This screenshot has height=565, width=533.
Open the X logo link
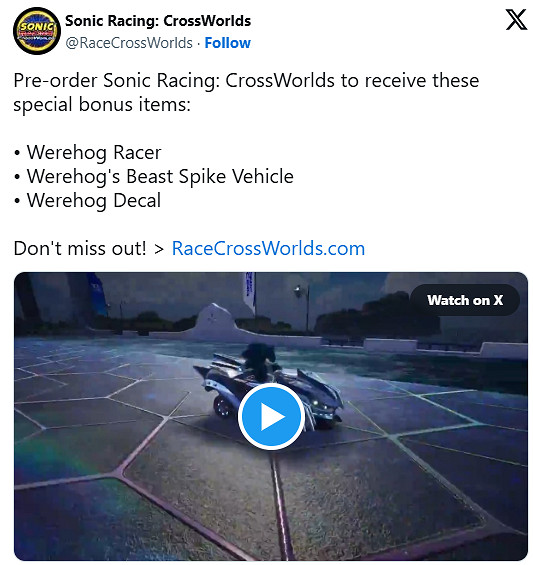click(x=516, y=20)
